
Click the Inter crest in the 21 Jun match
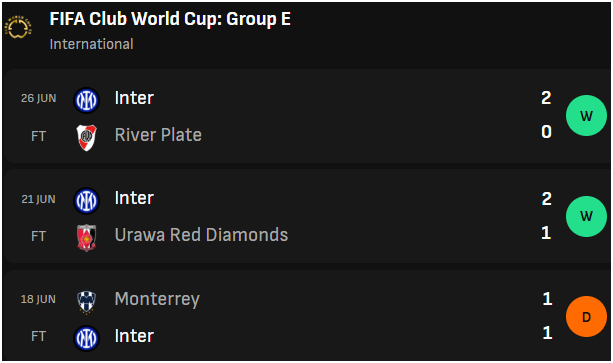click(86, 200)
